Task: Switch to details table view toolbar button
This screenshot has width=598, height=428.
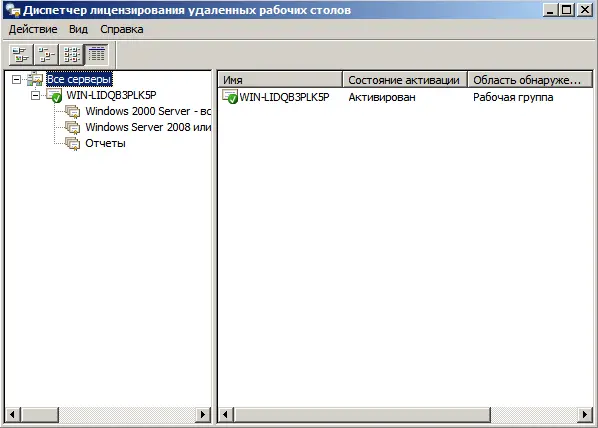Action: (x=96, y=54)
